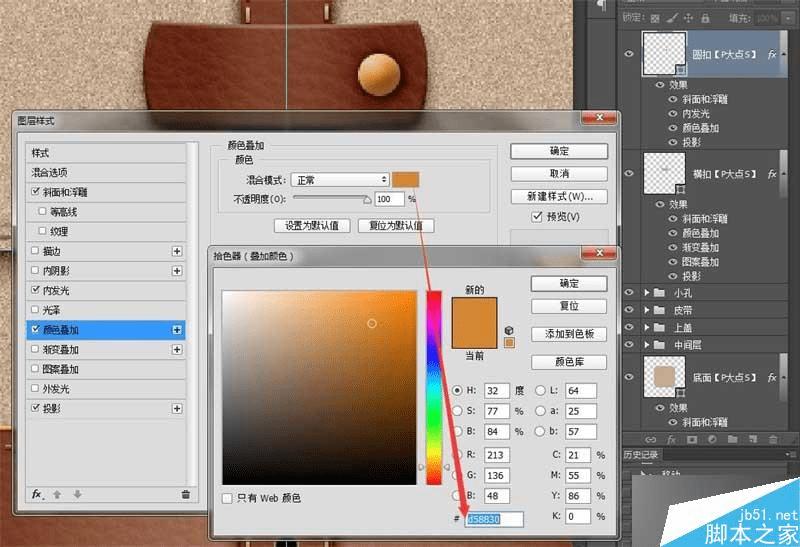Expand the 皮带 layer group
Viewport: 800px width, 547px height.
(x=646, y=311)
